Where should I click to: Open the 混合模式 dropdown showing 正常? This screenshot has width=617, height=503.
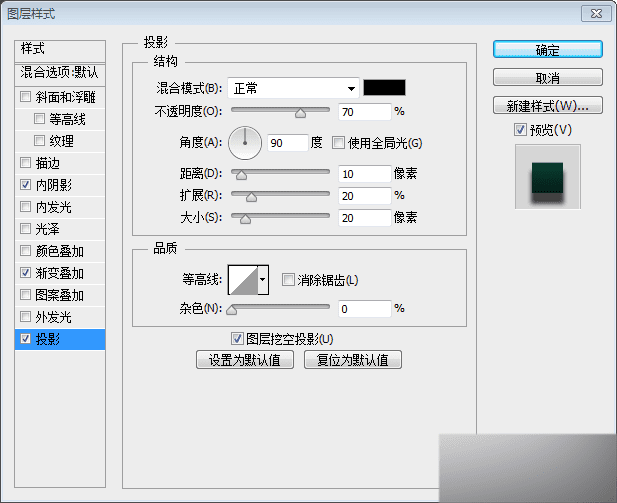pyautogui.click(x=294, y=88)
